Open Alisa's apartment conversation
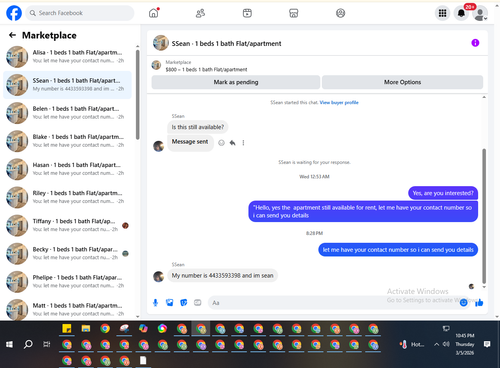The image size is (500, 368). pyautogui.click(x=67, y=57)
